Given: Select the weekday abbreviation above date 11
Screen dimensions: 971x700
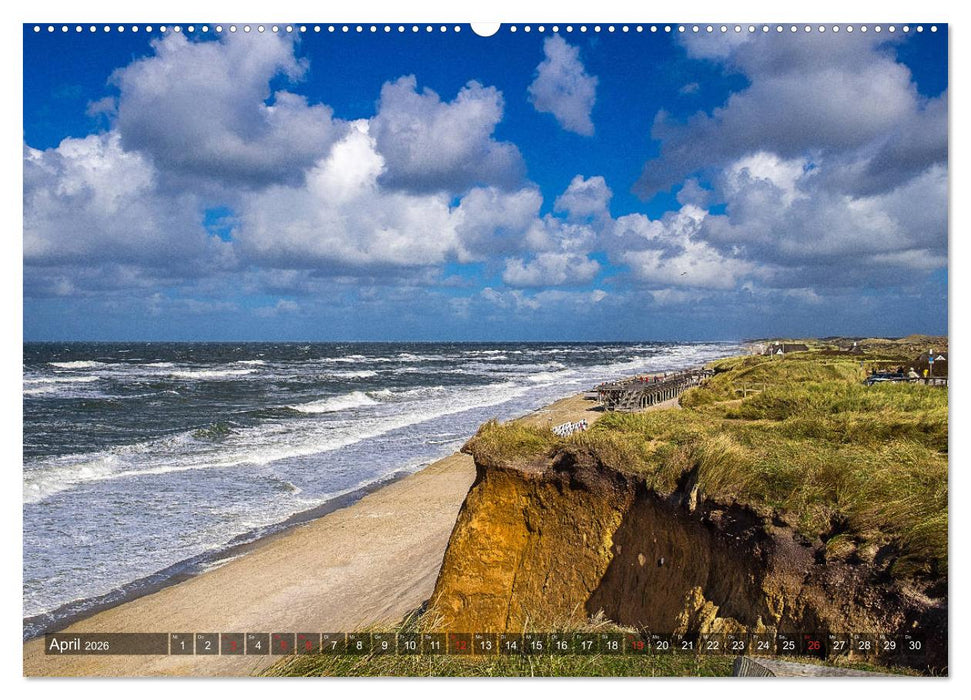Looking at the screenshot, I should tap(428, 636).
